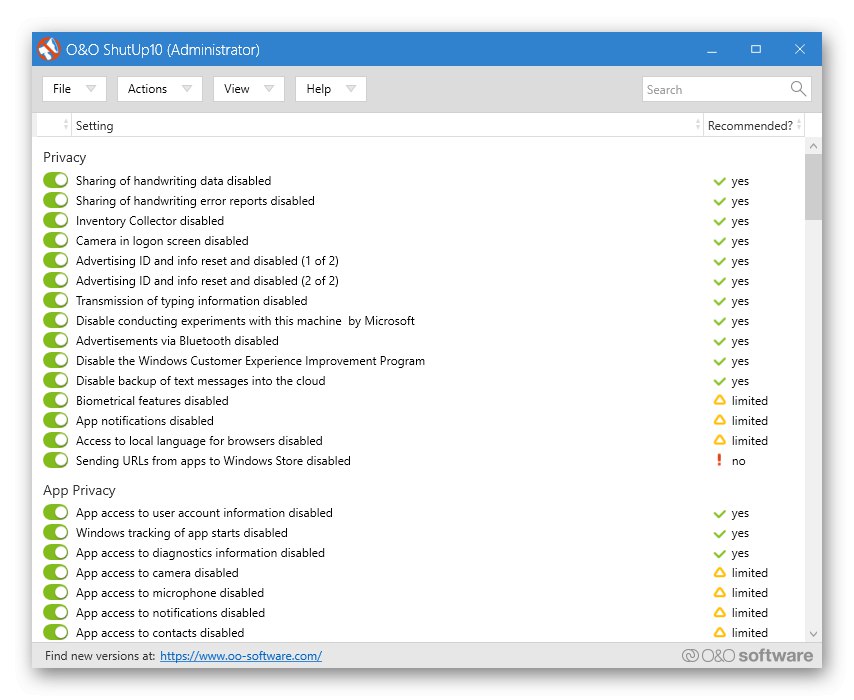This screenshot has width=854, height=700.
Task: Click the search magnifier icon
Action: point(798,89)
